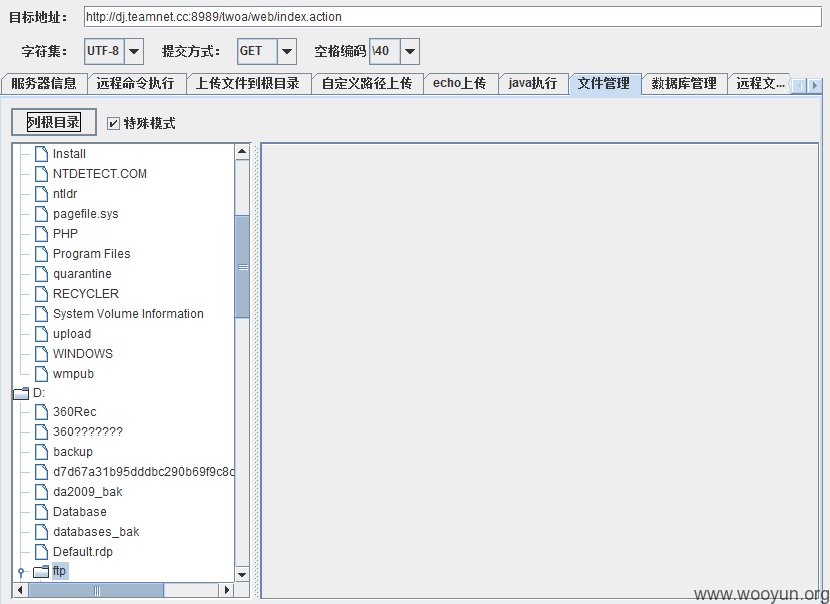Click the icon beside d7d67a31b95dddbc entry
The width and height of the screenshot is (830, 604).
tap(41, 472)
